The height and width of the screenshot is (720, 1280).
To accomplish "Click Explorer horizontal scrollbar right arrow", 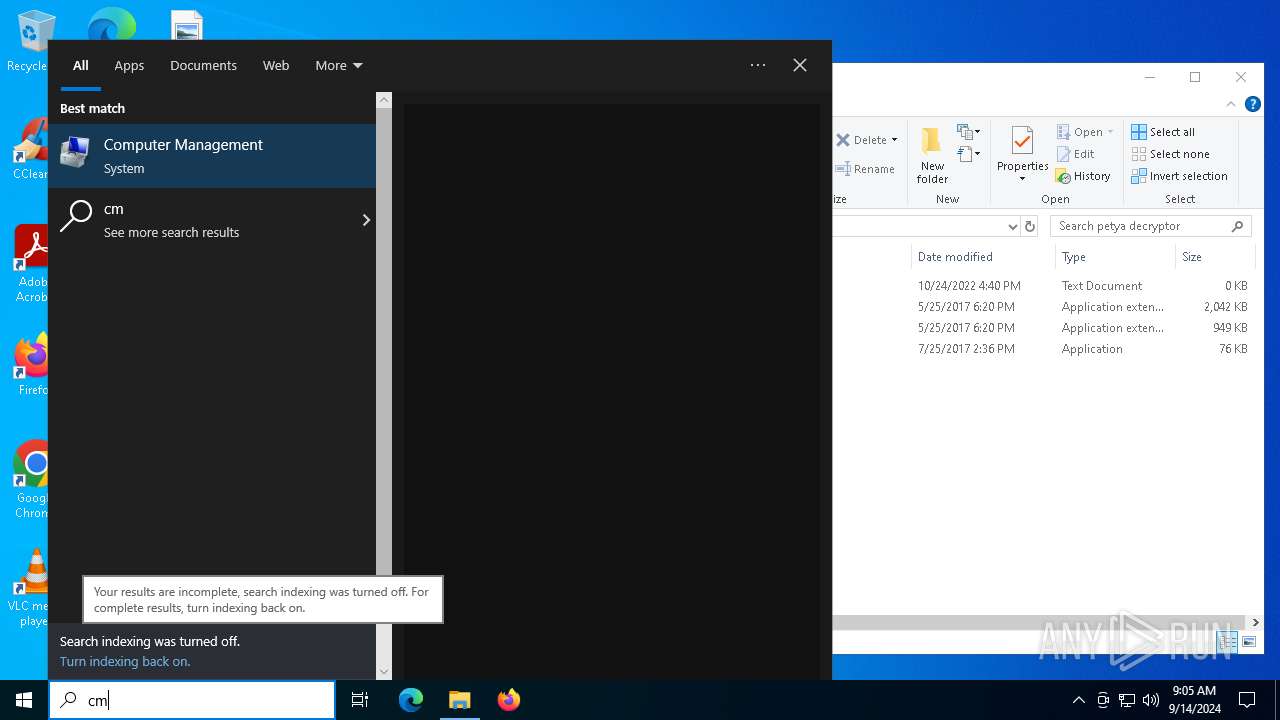I will (1255, 623).
